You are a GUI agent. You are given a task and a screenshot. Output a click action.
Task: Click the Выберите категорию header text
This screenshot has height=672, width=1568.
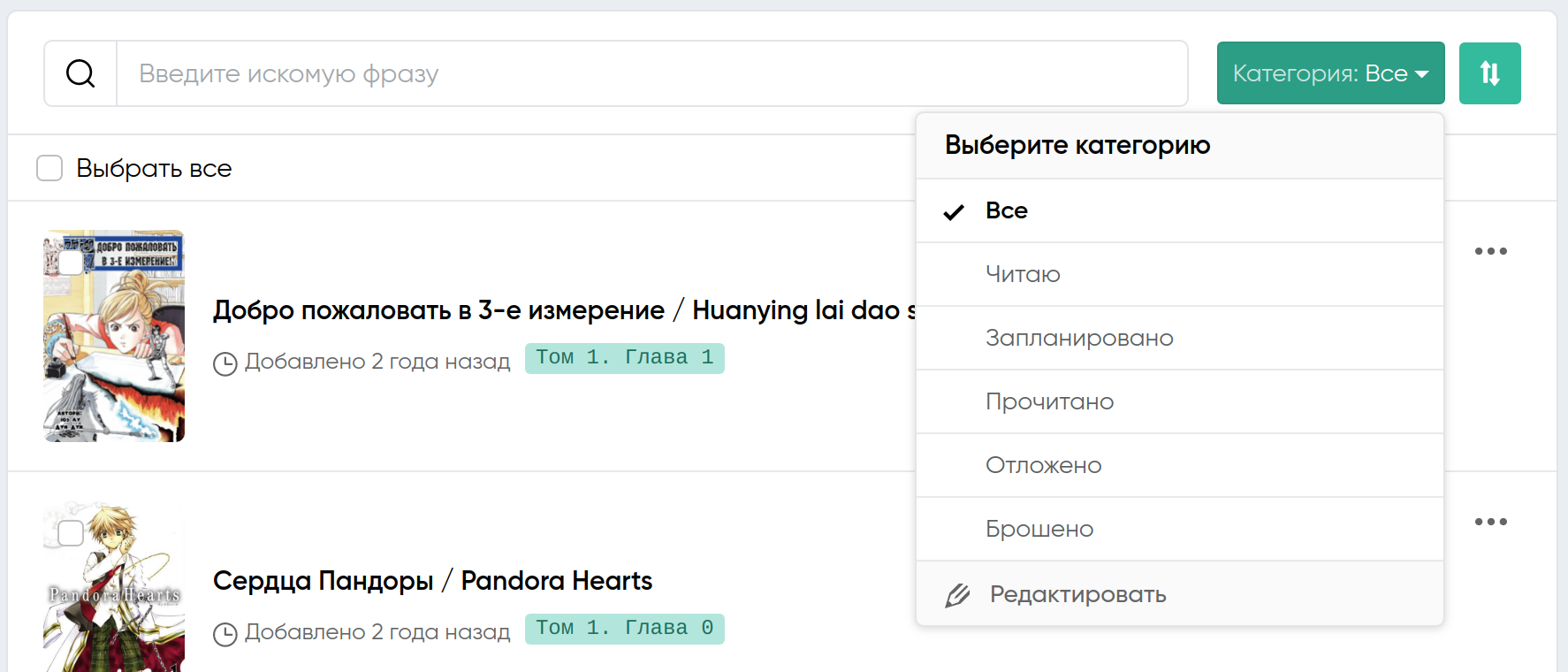tap(1077, 145)
